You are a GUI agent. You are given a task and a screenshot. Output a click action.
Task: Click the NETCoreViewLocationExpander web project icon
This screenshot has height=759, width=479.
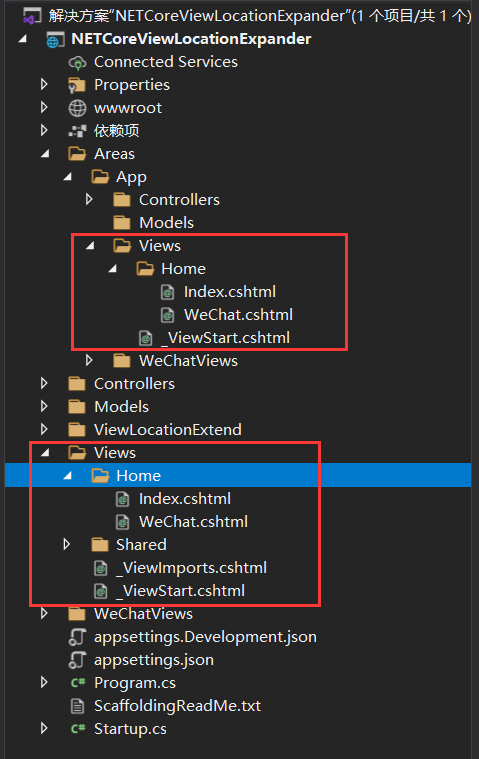click(x=55, y=40)
